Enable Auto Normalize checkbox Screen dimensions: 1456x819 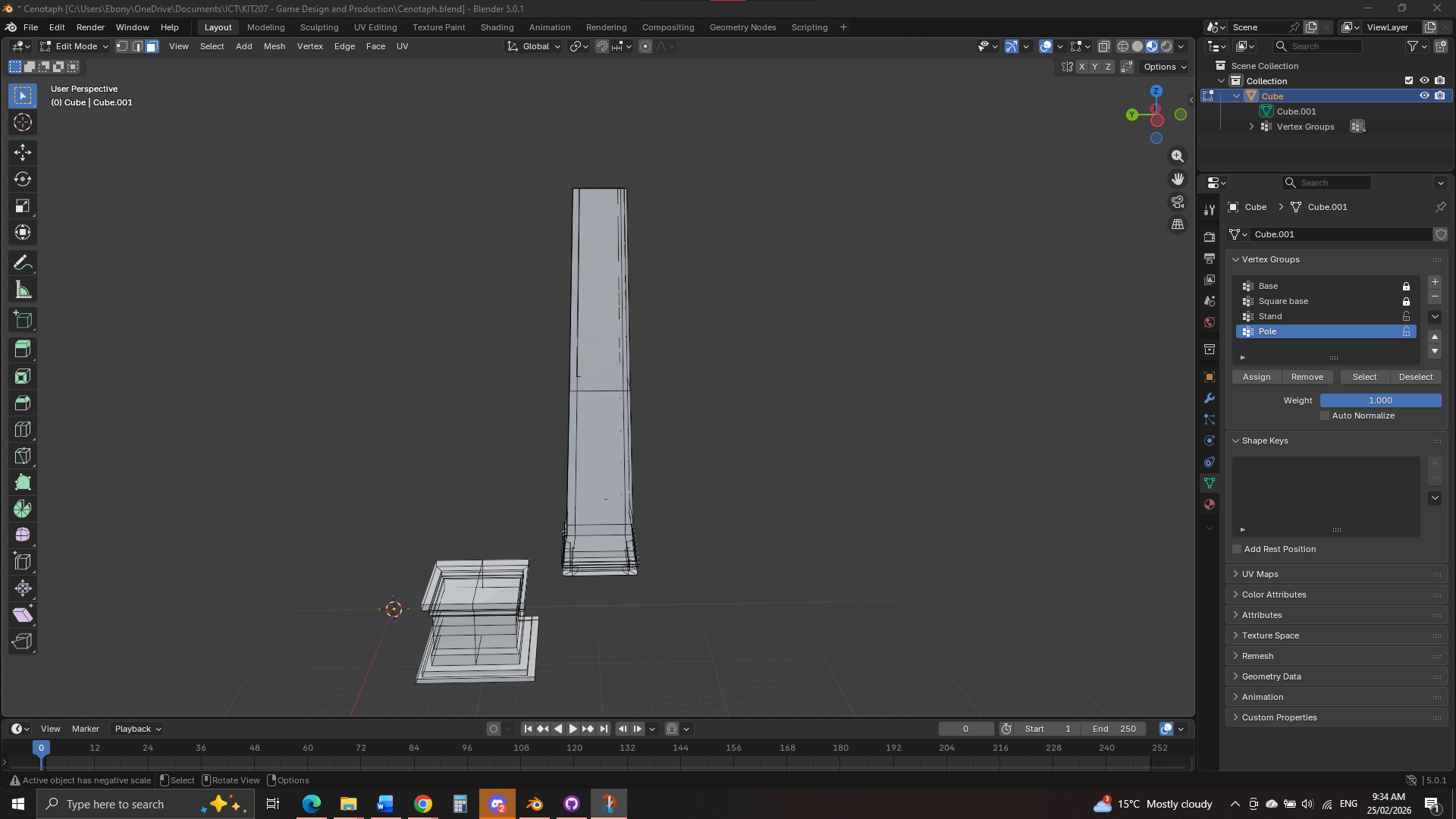pos(1325,416)
